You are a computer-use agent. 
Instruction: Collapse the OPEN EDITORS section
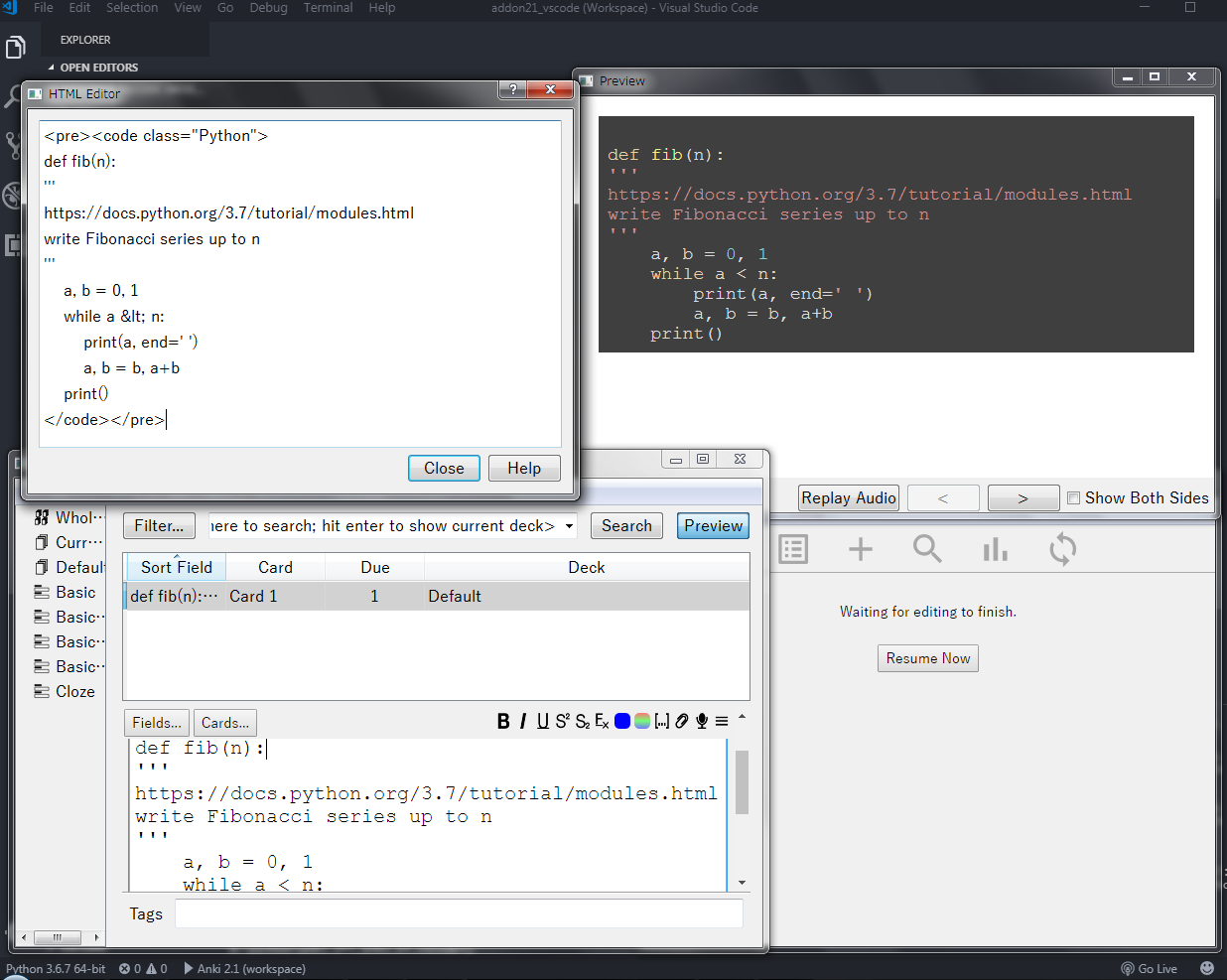(x=52, y=68)
